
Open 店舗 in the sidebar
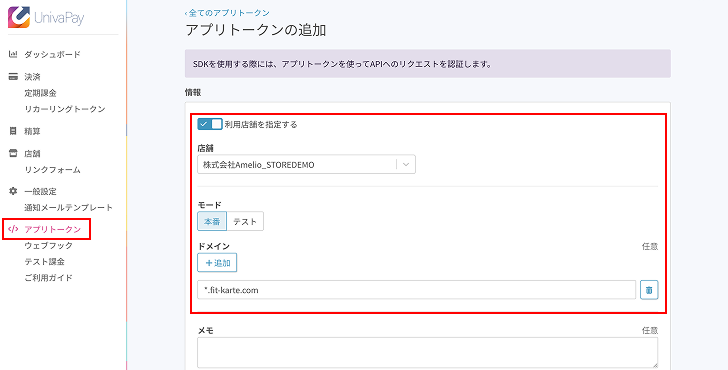coord(32,153)
